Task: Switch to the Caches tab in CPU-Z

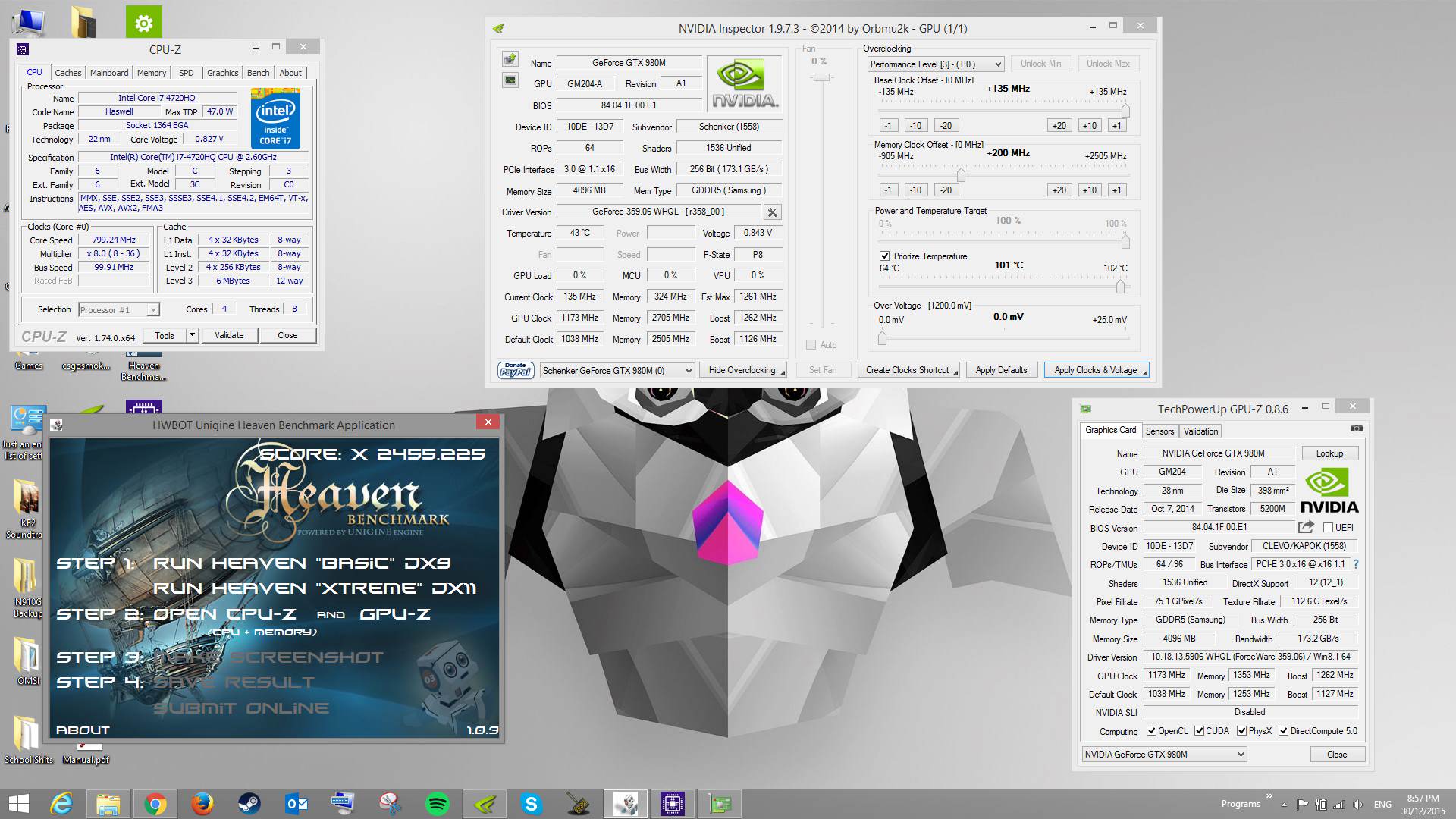Action: pyautogui.click(x=67, y=73)
